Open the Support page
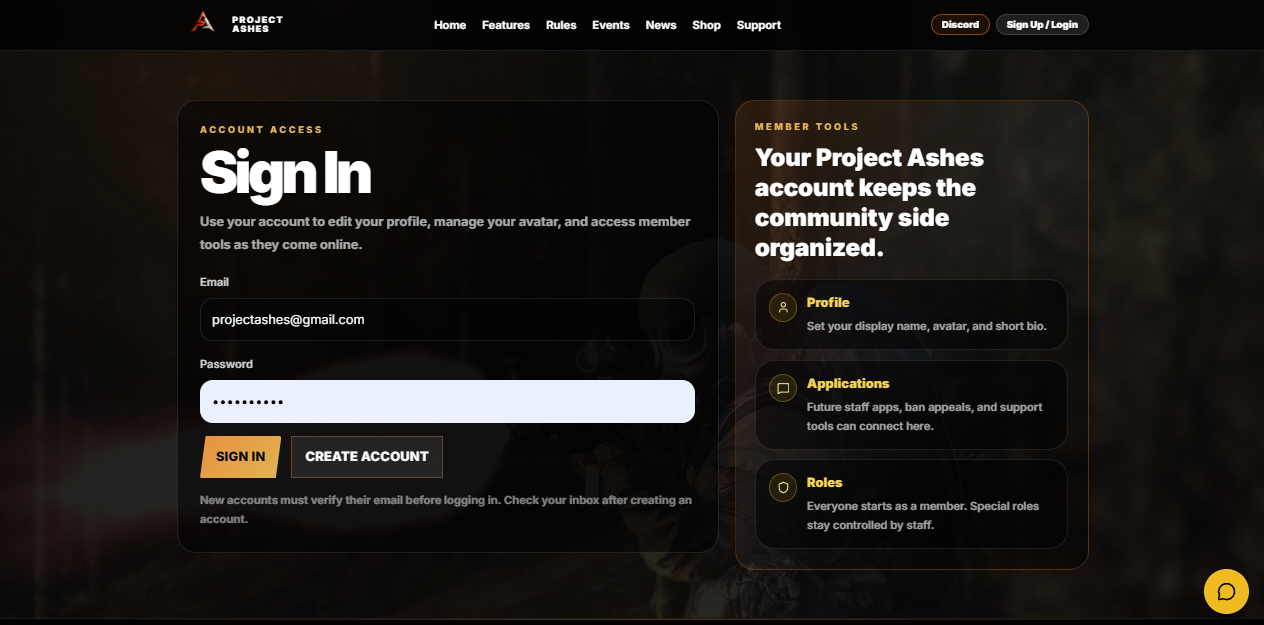 coord(759,25)
